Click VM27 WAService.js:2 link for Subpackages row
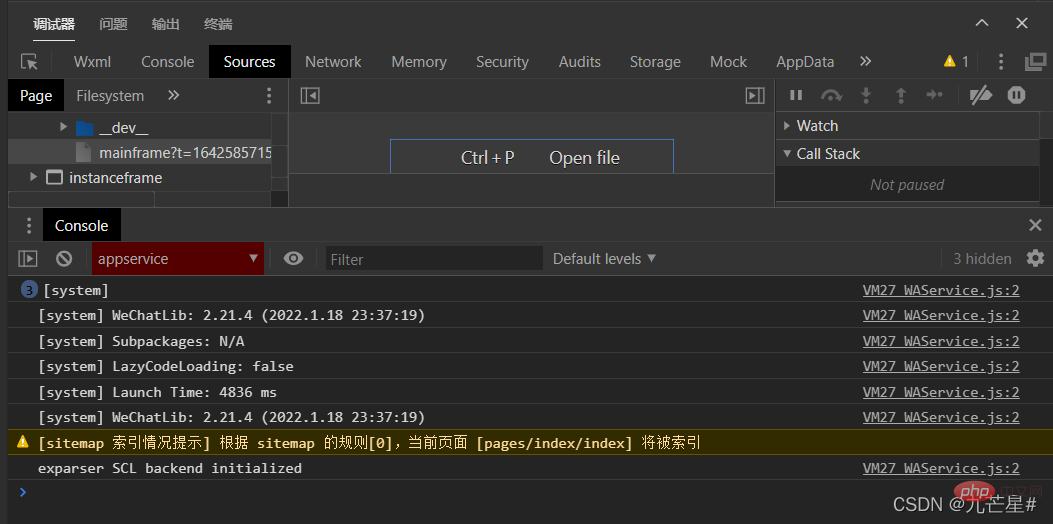Screen dimensions: 1053x524 (x=941, y=341)
